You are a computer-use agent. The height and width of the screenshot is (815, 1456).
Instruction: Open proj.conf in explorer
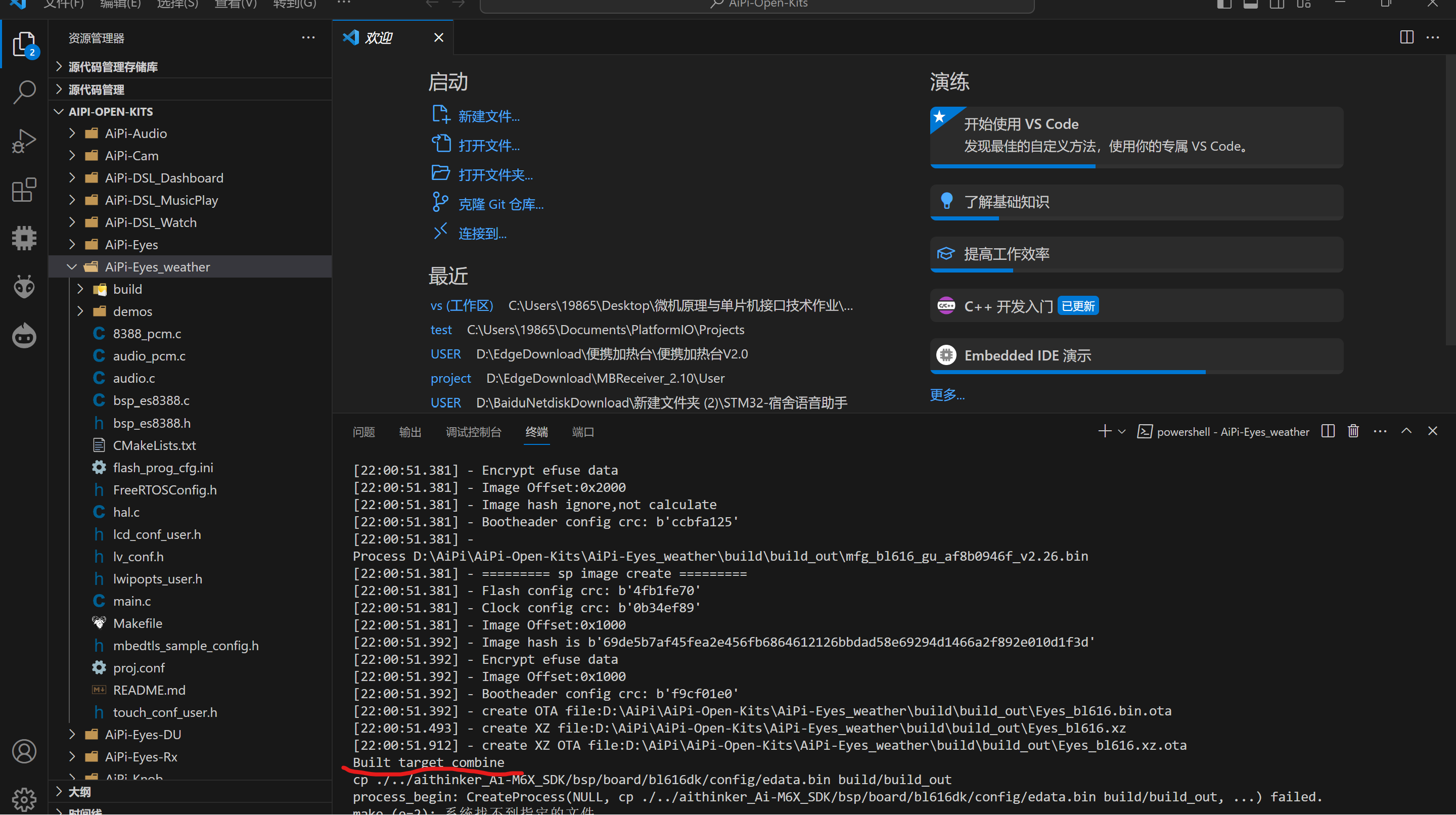pos(190,668)
